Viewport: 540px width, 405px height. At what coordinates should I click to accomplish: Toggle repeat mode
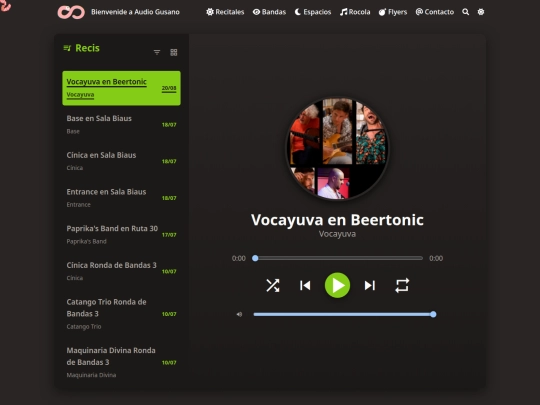click(402, 285)
